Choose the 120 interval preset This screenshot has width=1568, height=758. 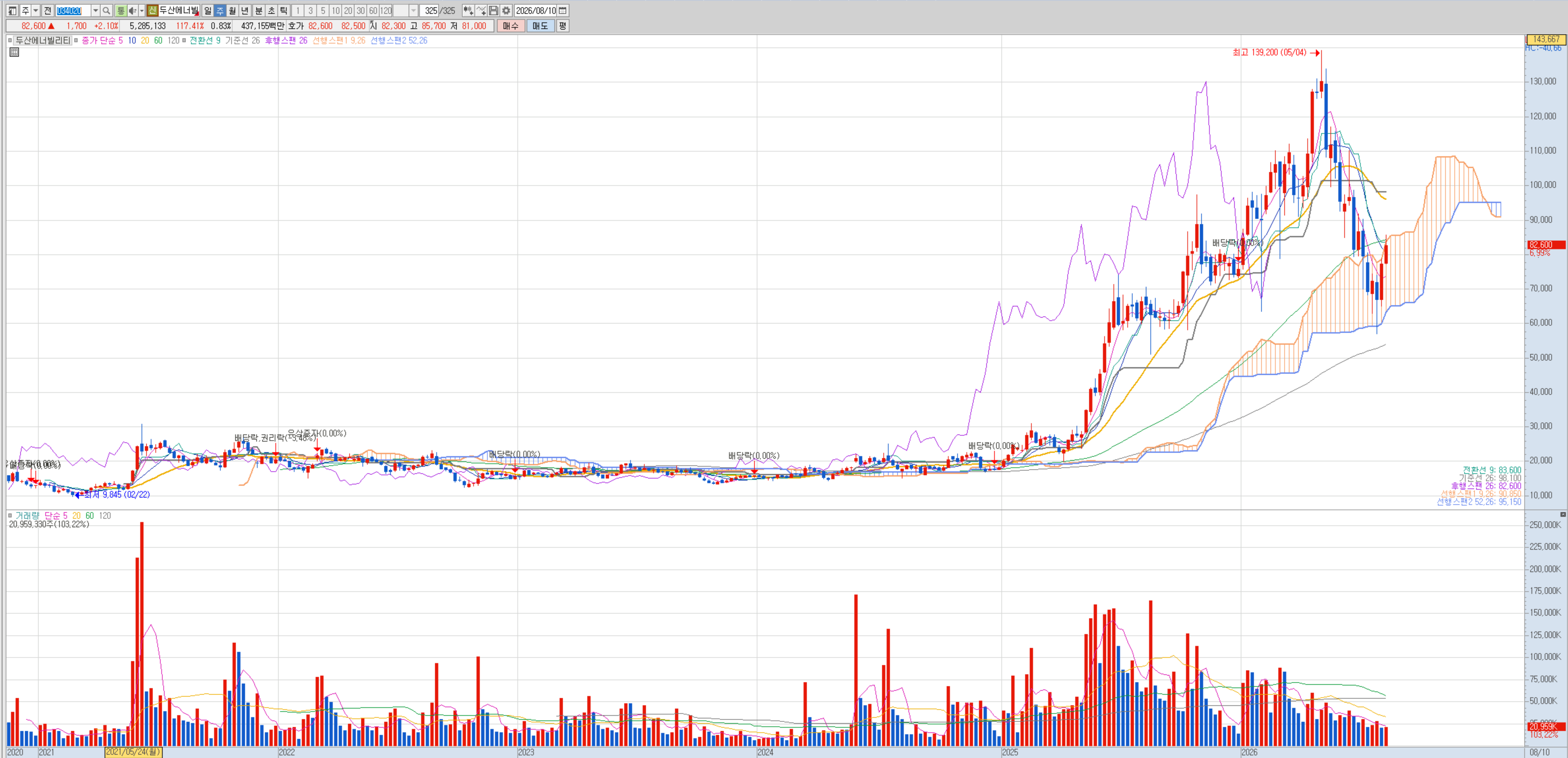[386, 11]
